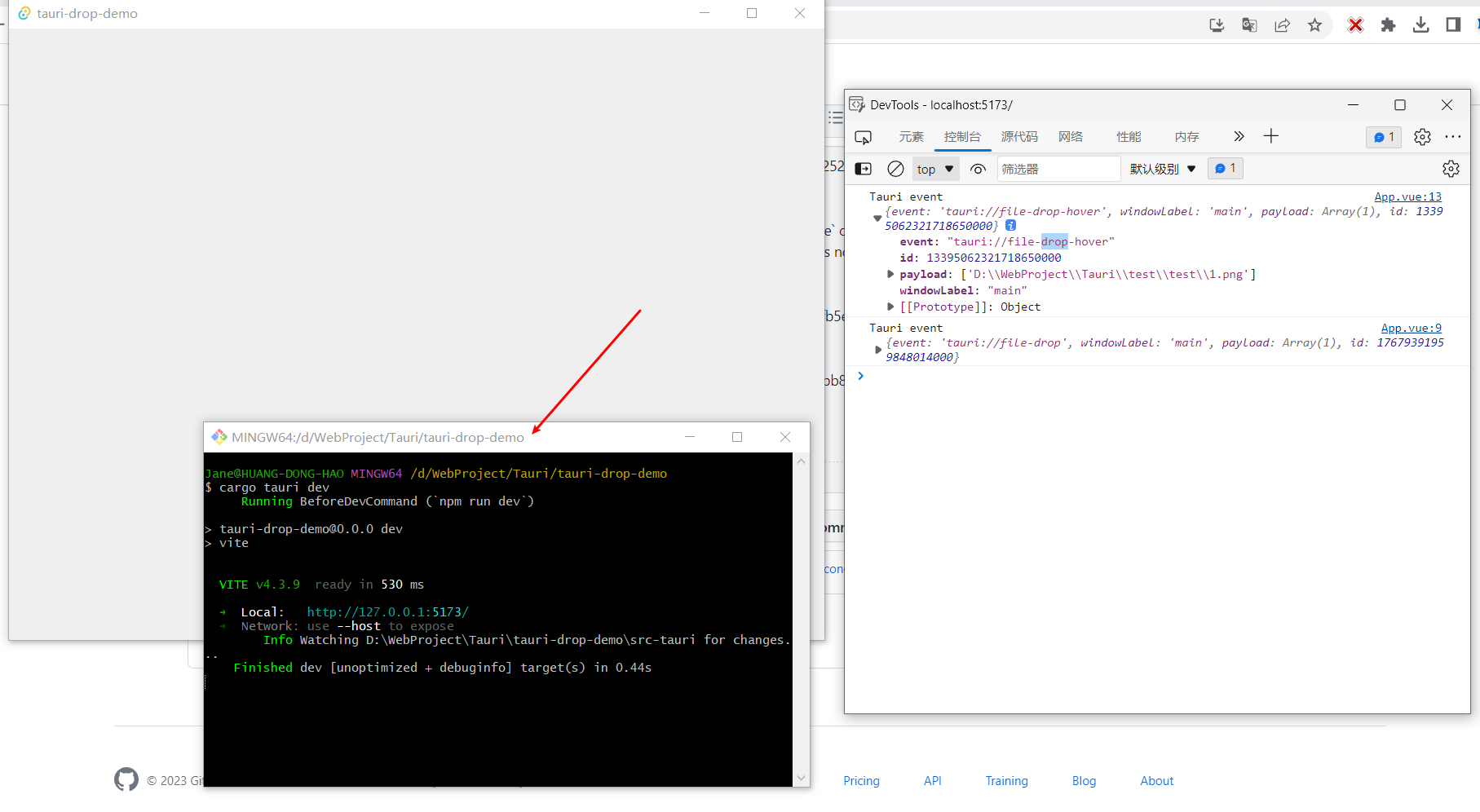Click the red X extension icon
Viewport: 1480px width, 812px height.
coord(1355,25)
